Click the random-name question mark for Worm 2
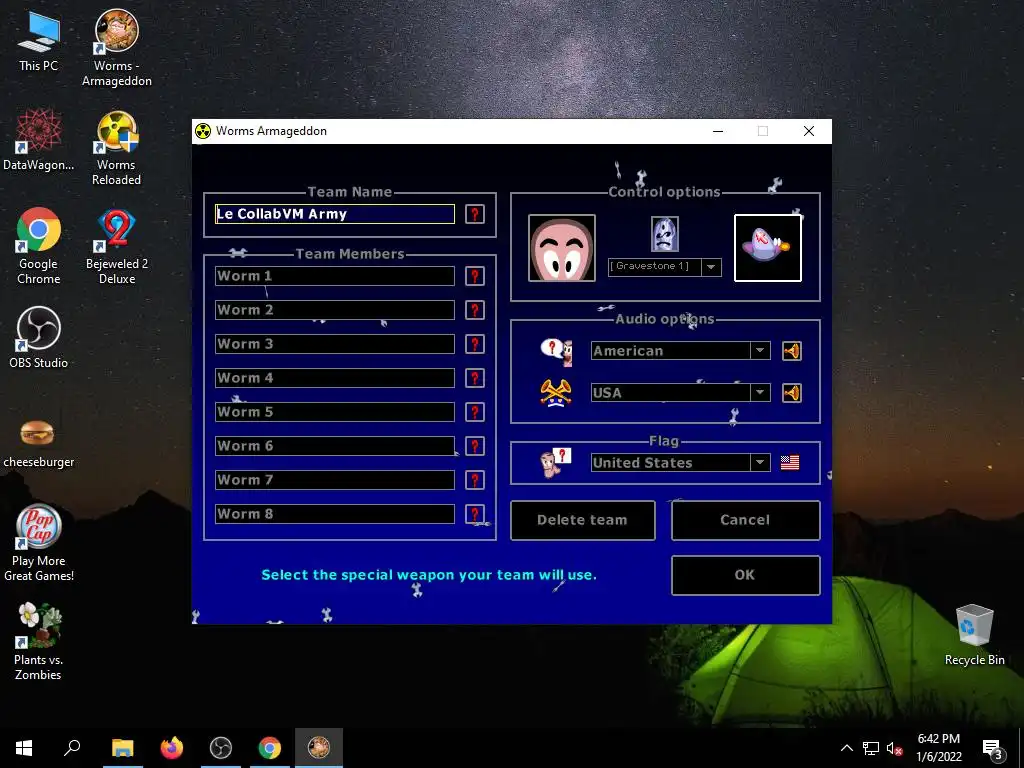Image resolution: width=1024 pixels, height=768 pixels. coord(475,310)
